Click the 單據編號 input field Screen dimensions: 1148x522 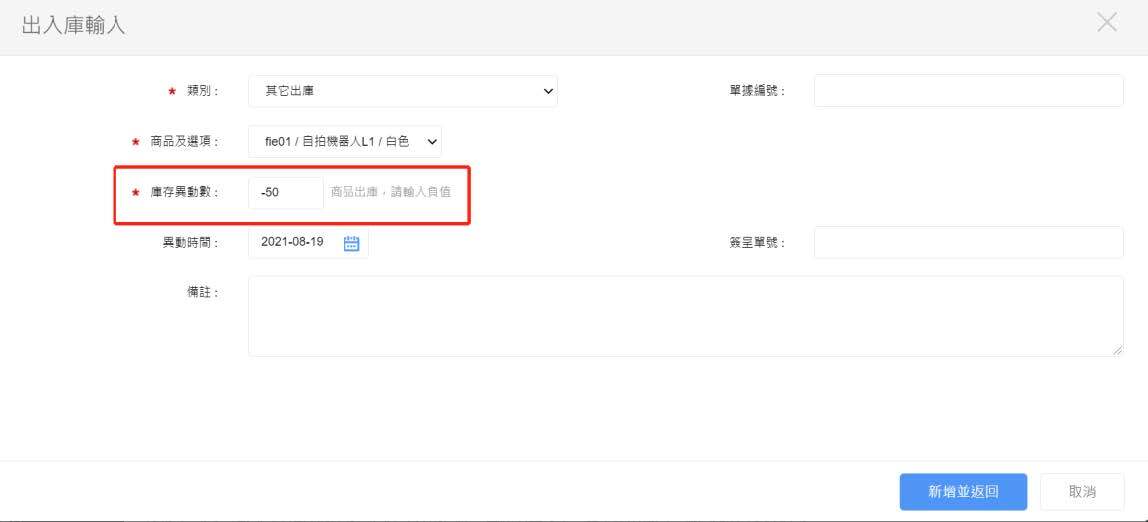(x=968, y=91)
